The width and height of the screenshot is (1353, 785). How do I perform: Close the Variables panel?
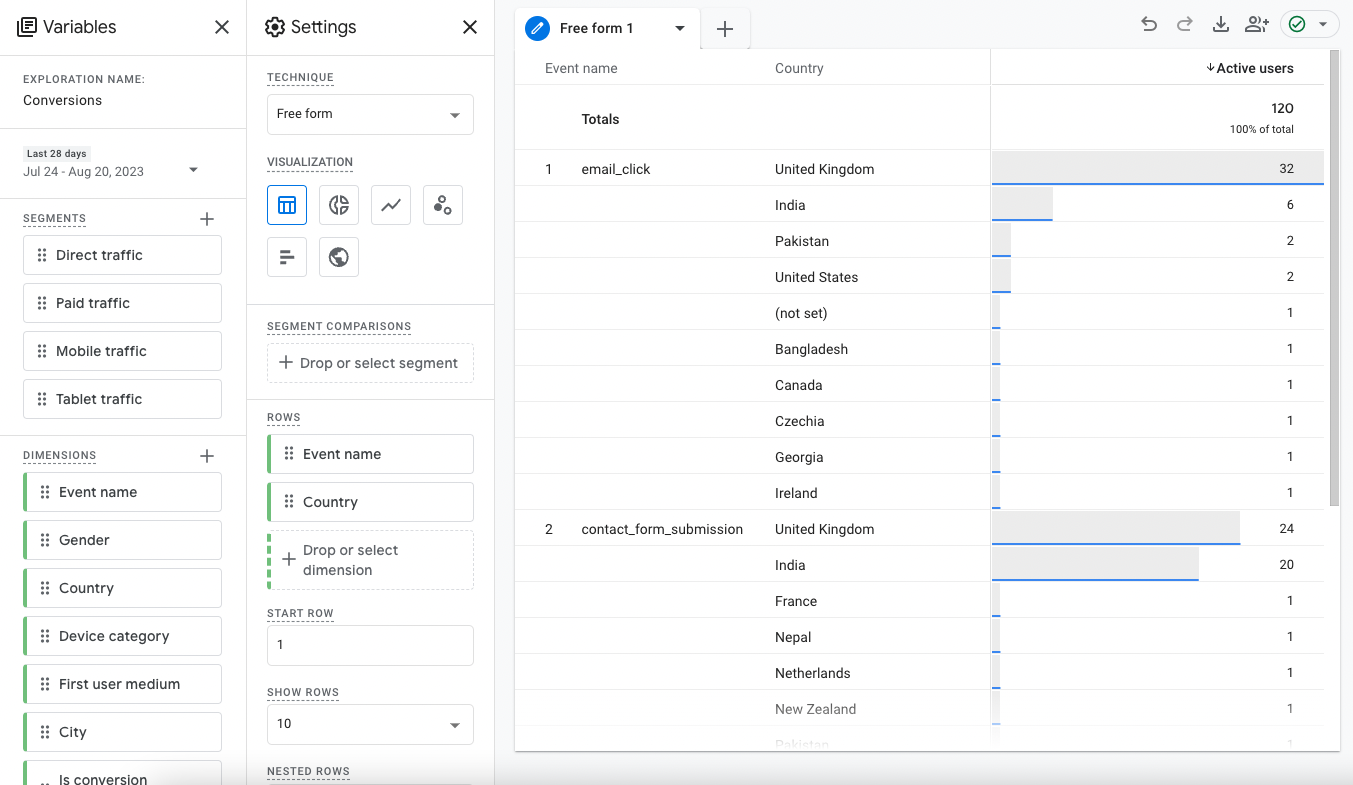(222, 27)
